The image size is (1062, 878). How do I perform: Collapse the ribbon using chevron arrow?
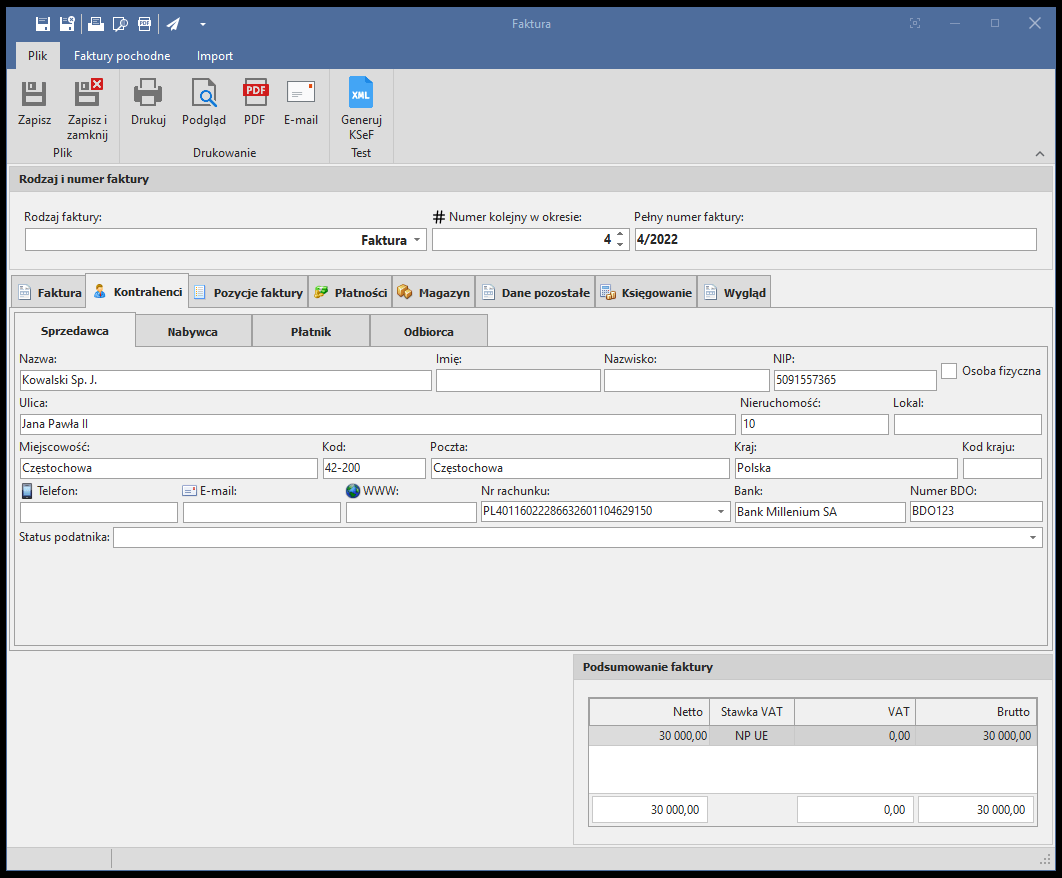1040,154
